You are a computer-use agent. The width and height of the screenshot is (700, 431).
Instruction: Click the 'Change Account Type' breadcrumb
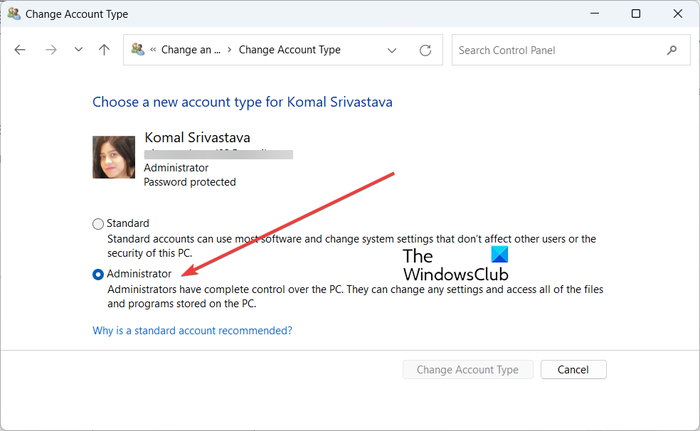coord(289,50)
